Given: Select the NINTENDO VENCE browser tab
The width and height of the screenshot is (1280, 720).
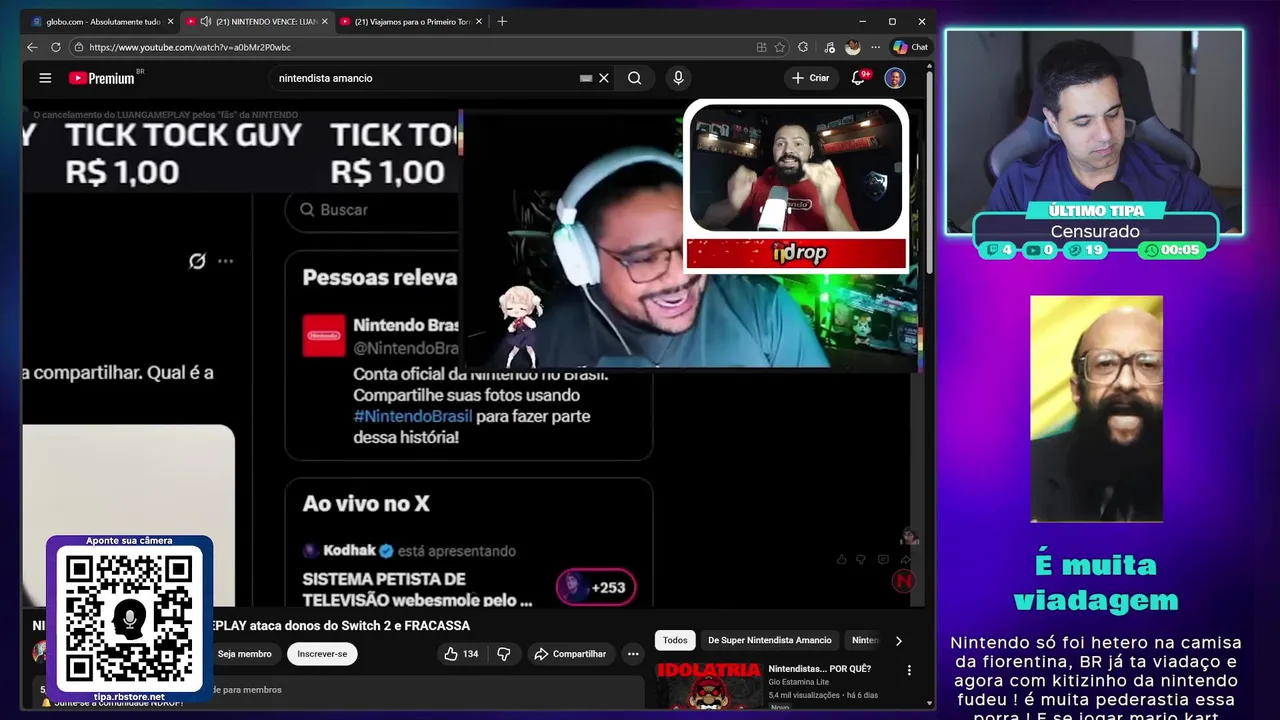Looking at the screenshot, I should pos(256,21).
